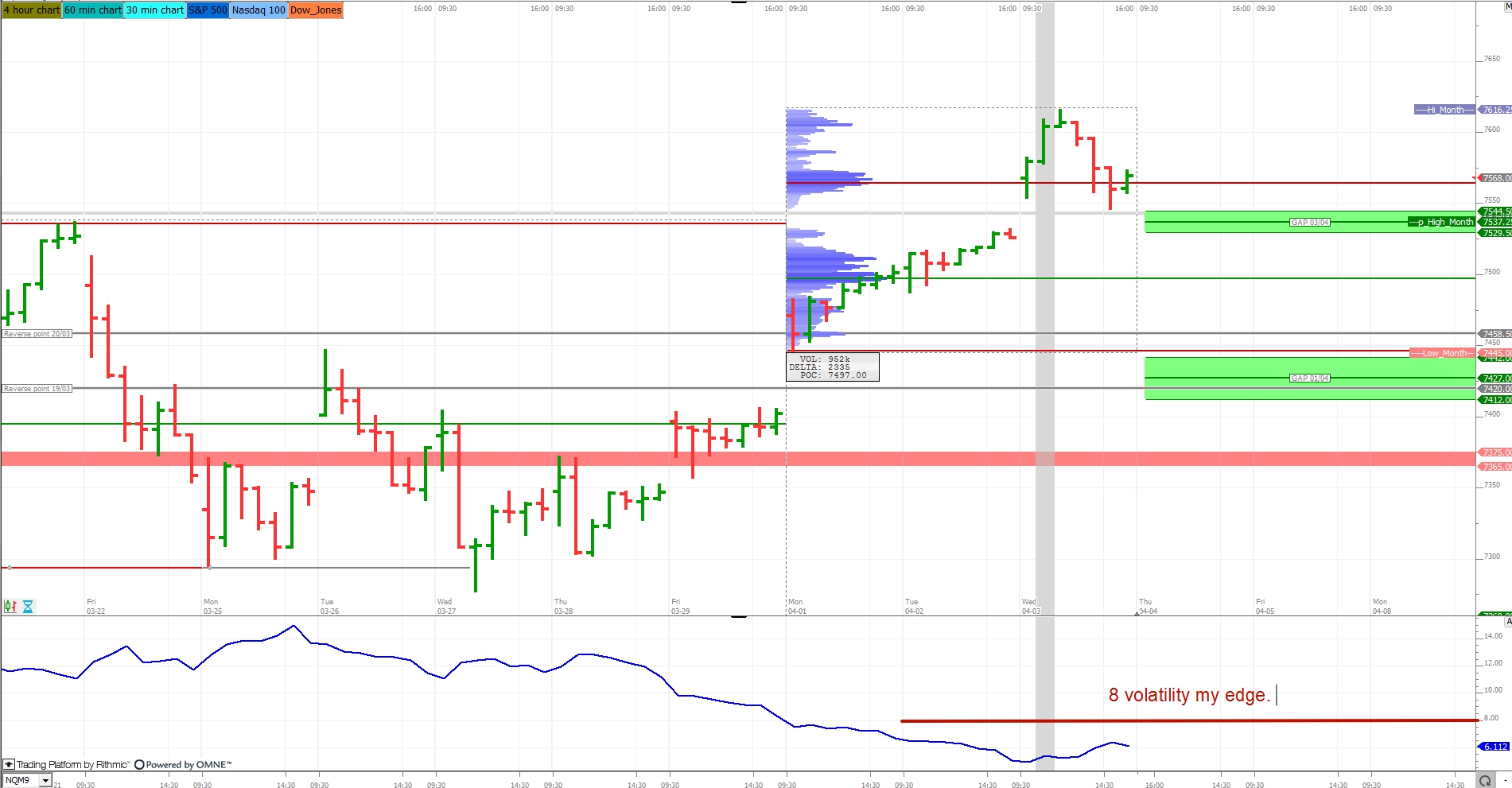Click the Powered by OMNE circle logo
Viewport: 1512px width, 788px height.
tap(139, 765)
